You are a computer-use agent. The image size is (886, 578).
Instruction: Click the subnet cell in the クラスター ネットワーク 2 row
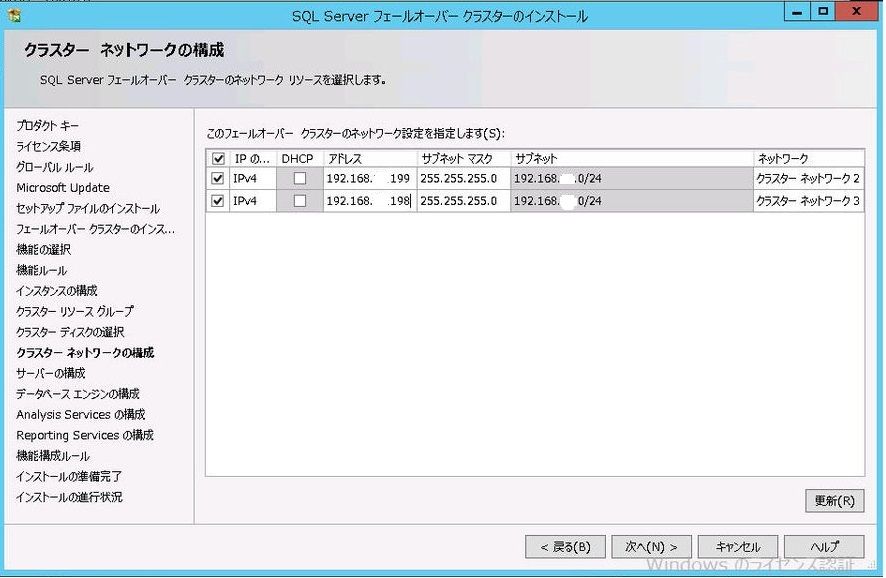(632, 179)
